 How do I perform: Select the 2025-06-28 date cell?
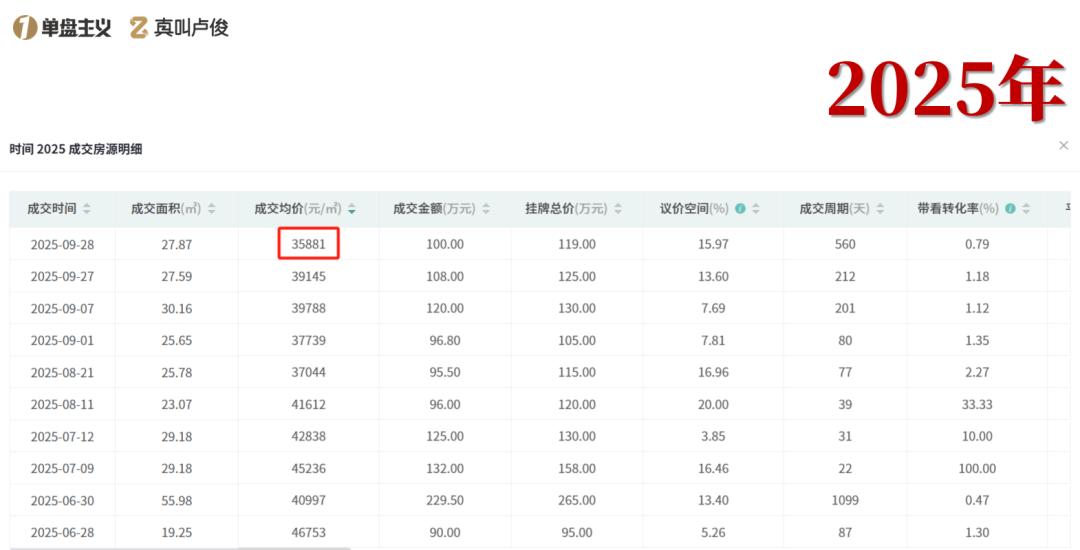[x=62, y=533]
